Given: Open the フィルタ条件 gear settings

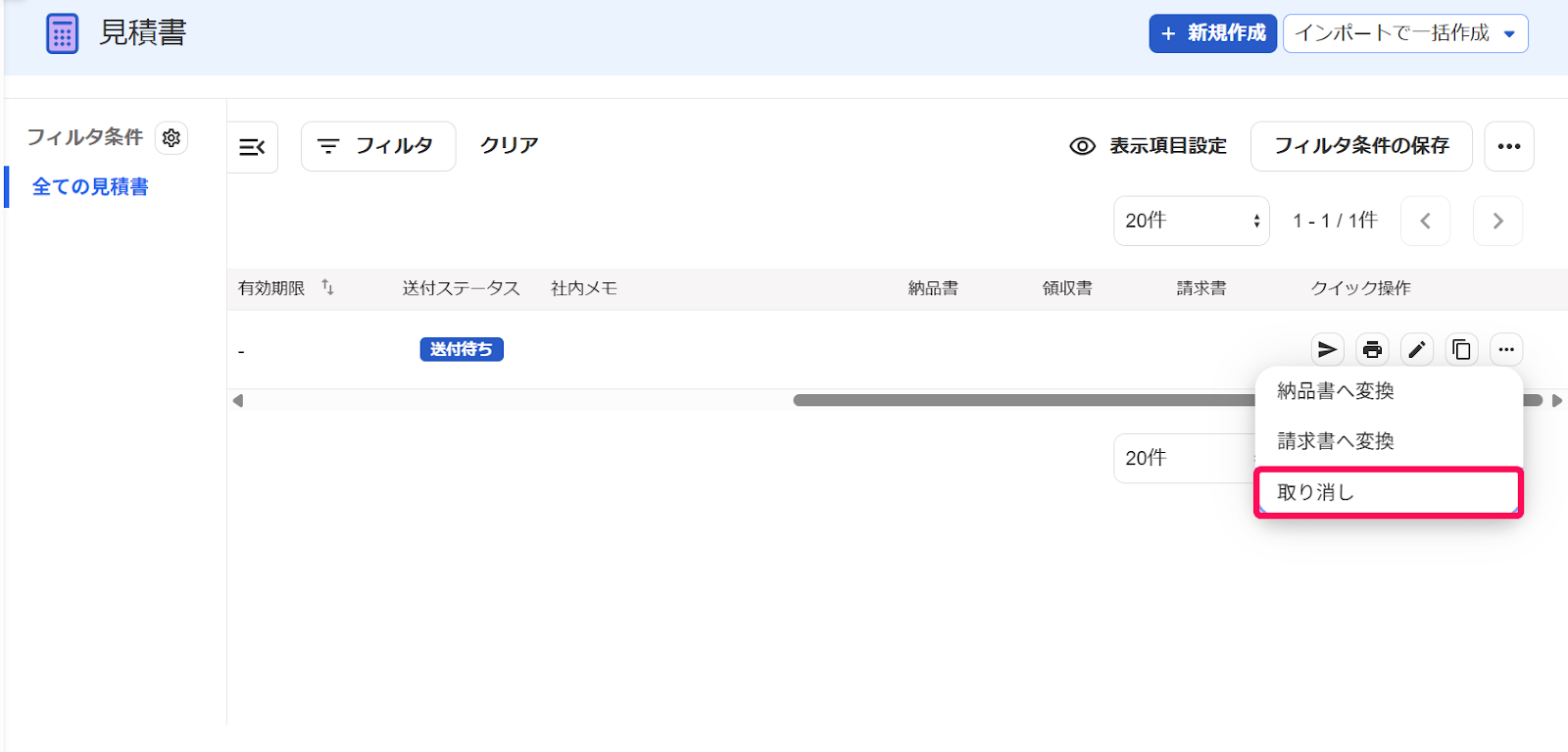Looking at the screenshot, I should [x=171, y=138].
